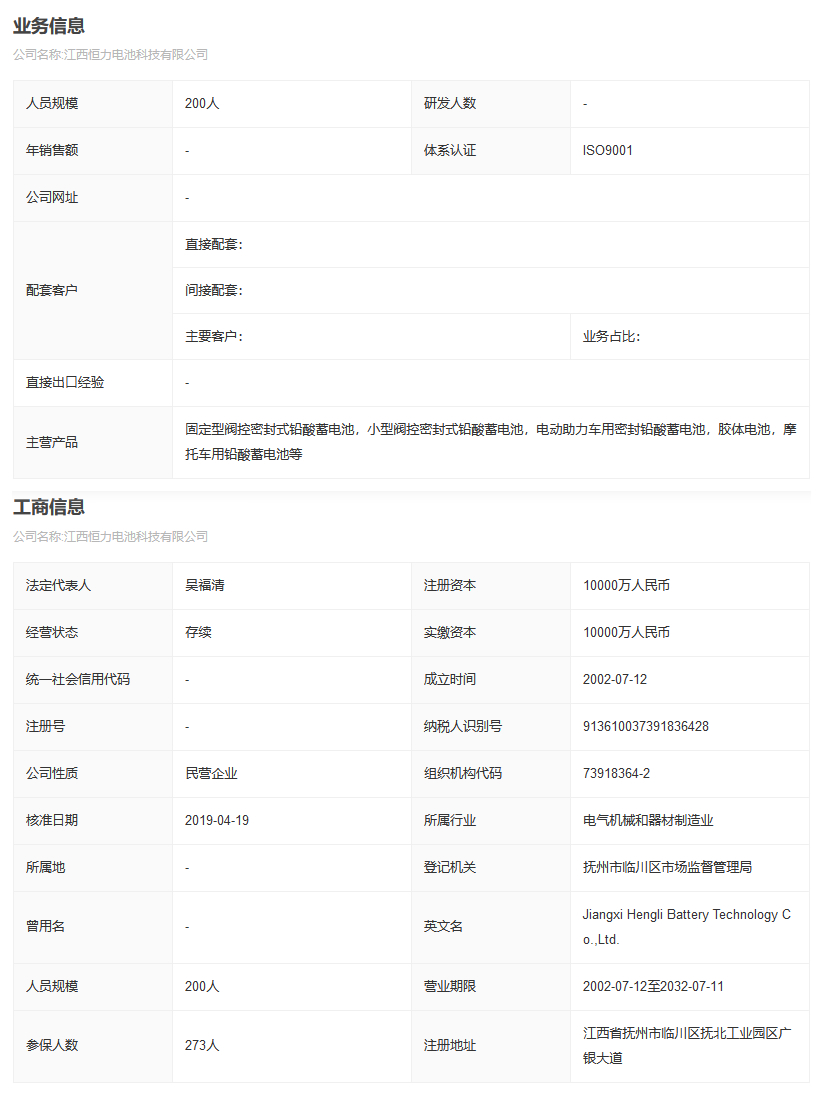Click the 工商信息 section heading
The width and height of the screenshot is (826, 1100).
(48, 507)
